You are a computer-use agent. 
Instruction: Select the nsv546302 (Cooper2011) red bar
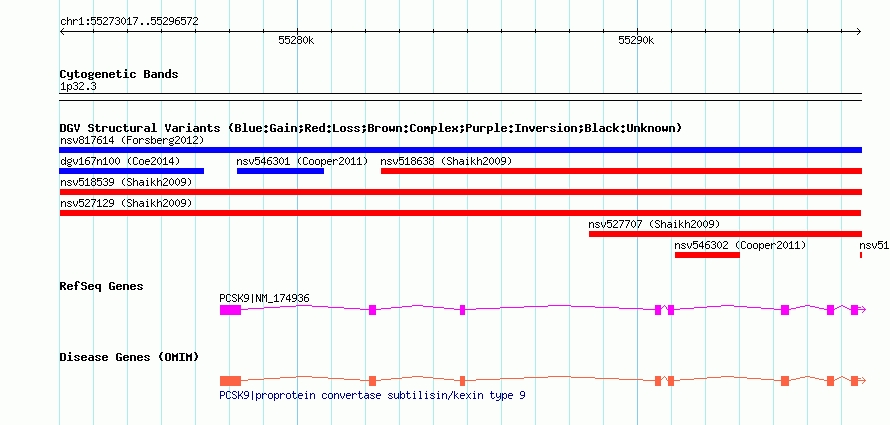707,255
